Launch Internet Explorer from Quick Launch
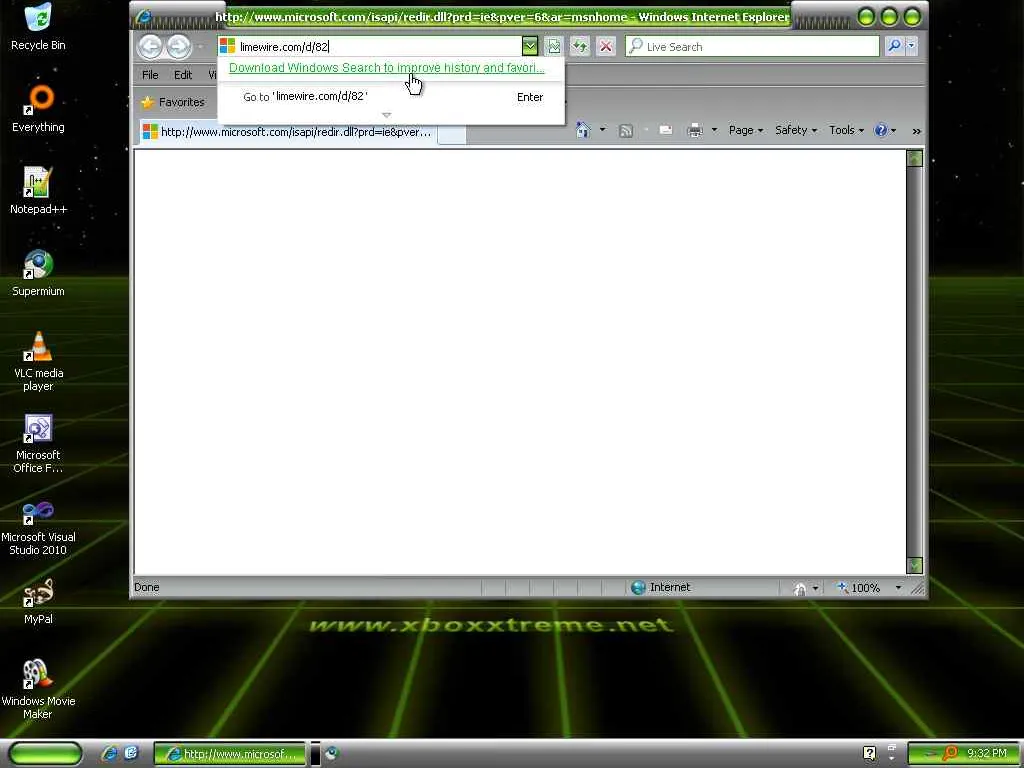This screenshot has height=768, width=1024. click(x=110, y=753)
